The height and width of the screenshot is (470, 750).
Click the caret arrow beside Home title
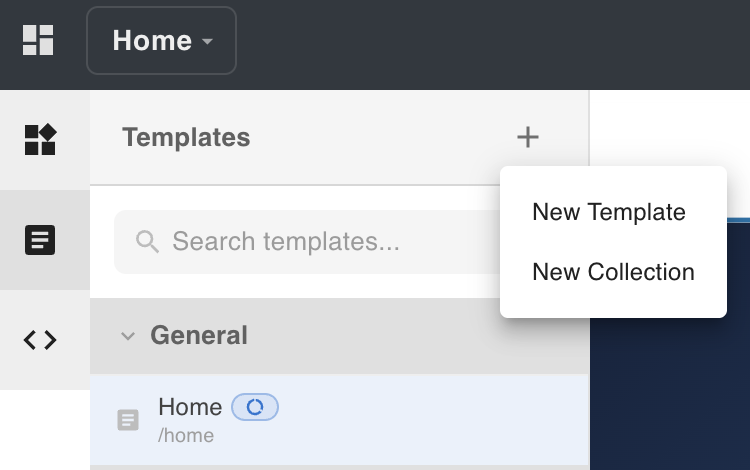pos(208,42)
